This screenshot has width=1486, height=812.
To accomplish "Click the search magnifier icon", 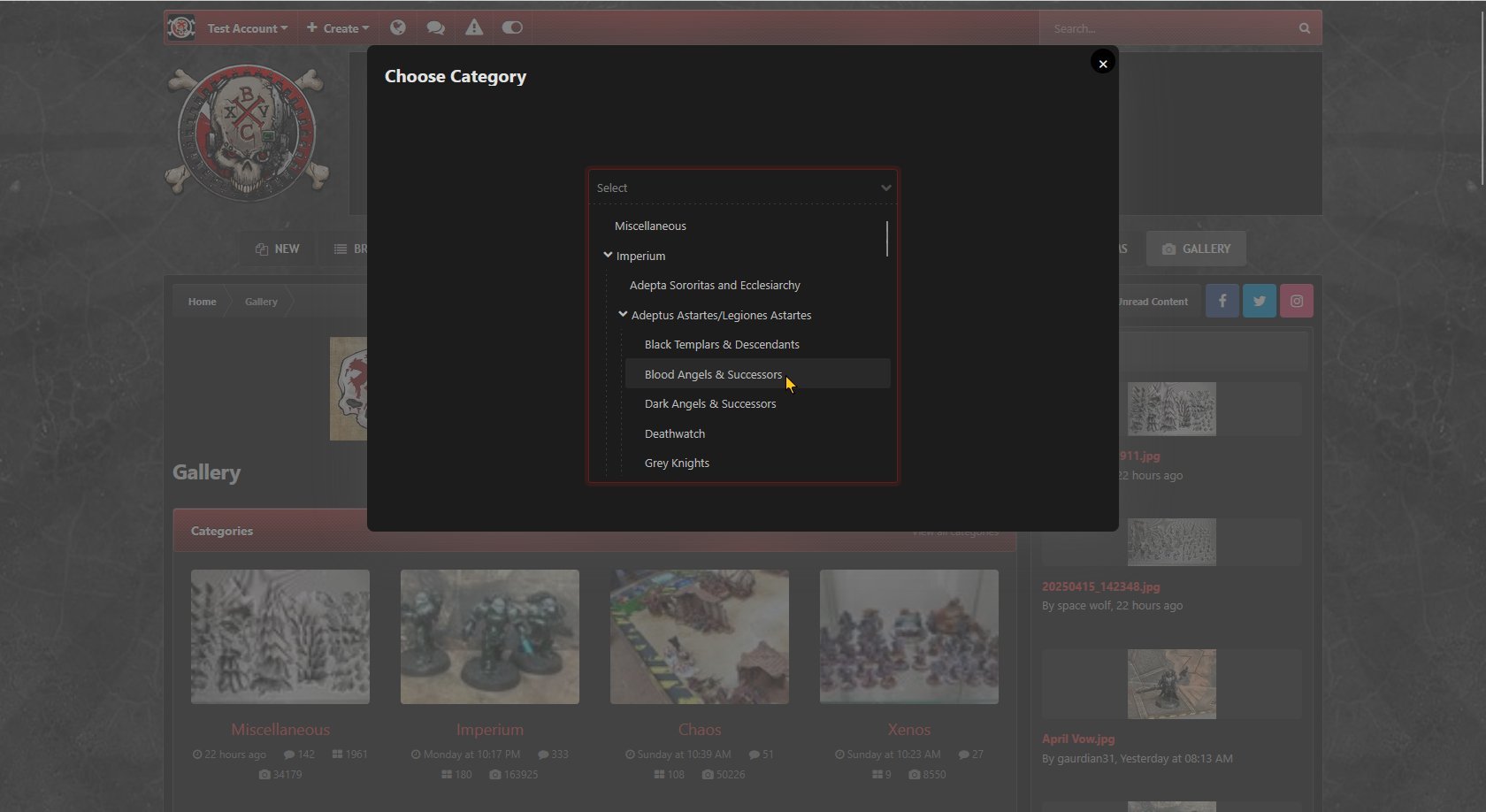I will click(1304, 28).
